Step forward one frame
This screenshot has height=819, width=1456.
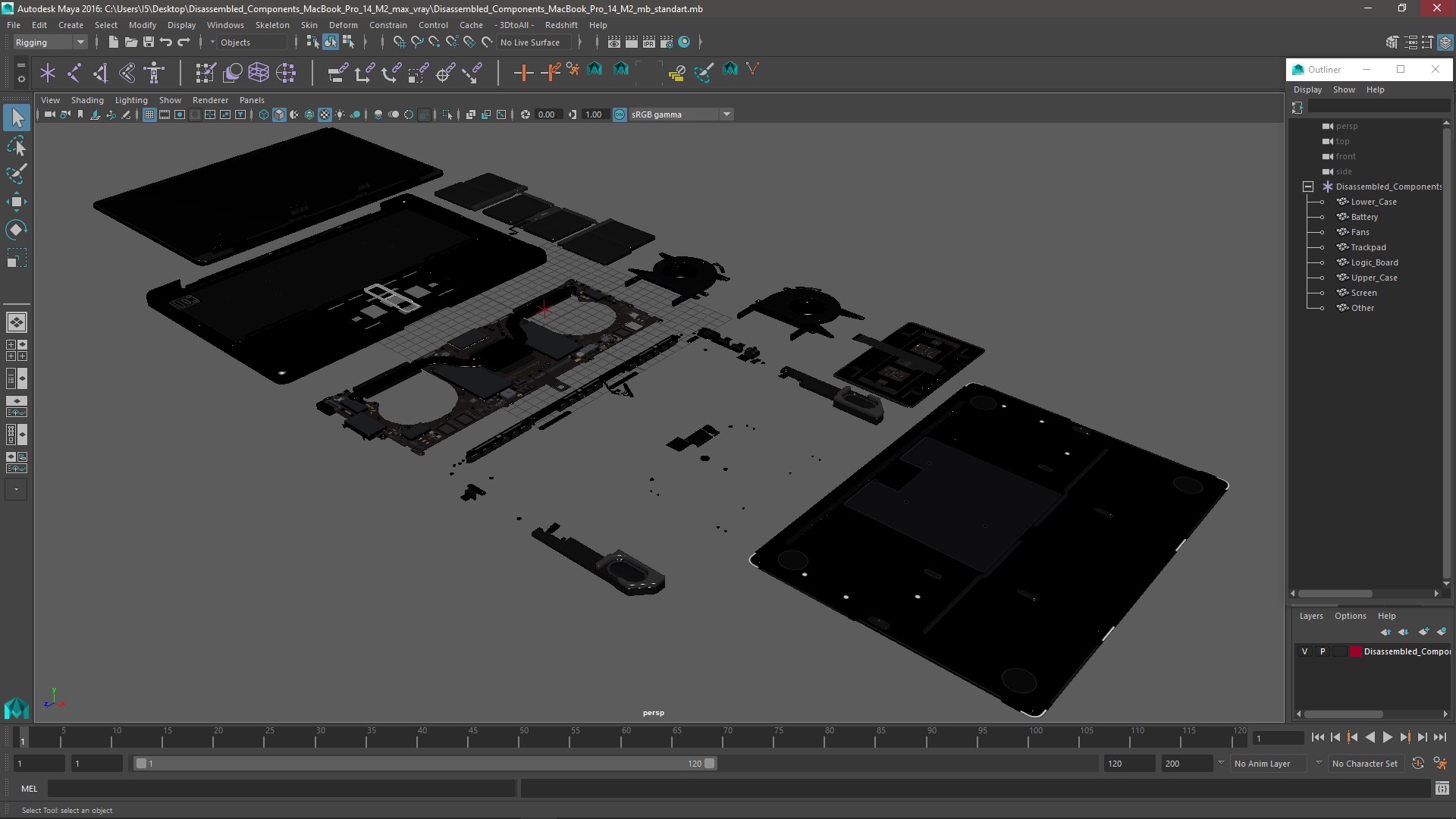pos(1422,737)
